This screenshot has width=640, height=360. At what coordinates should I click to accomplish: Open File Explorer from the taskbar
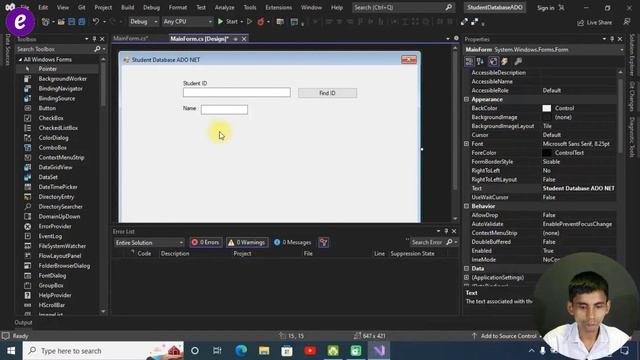coord(264,351)
